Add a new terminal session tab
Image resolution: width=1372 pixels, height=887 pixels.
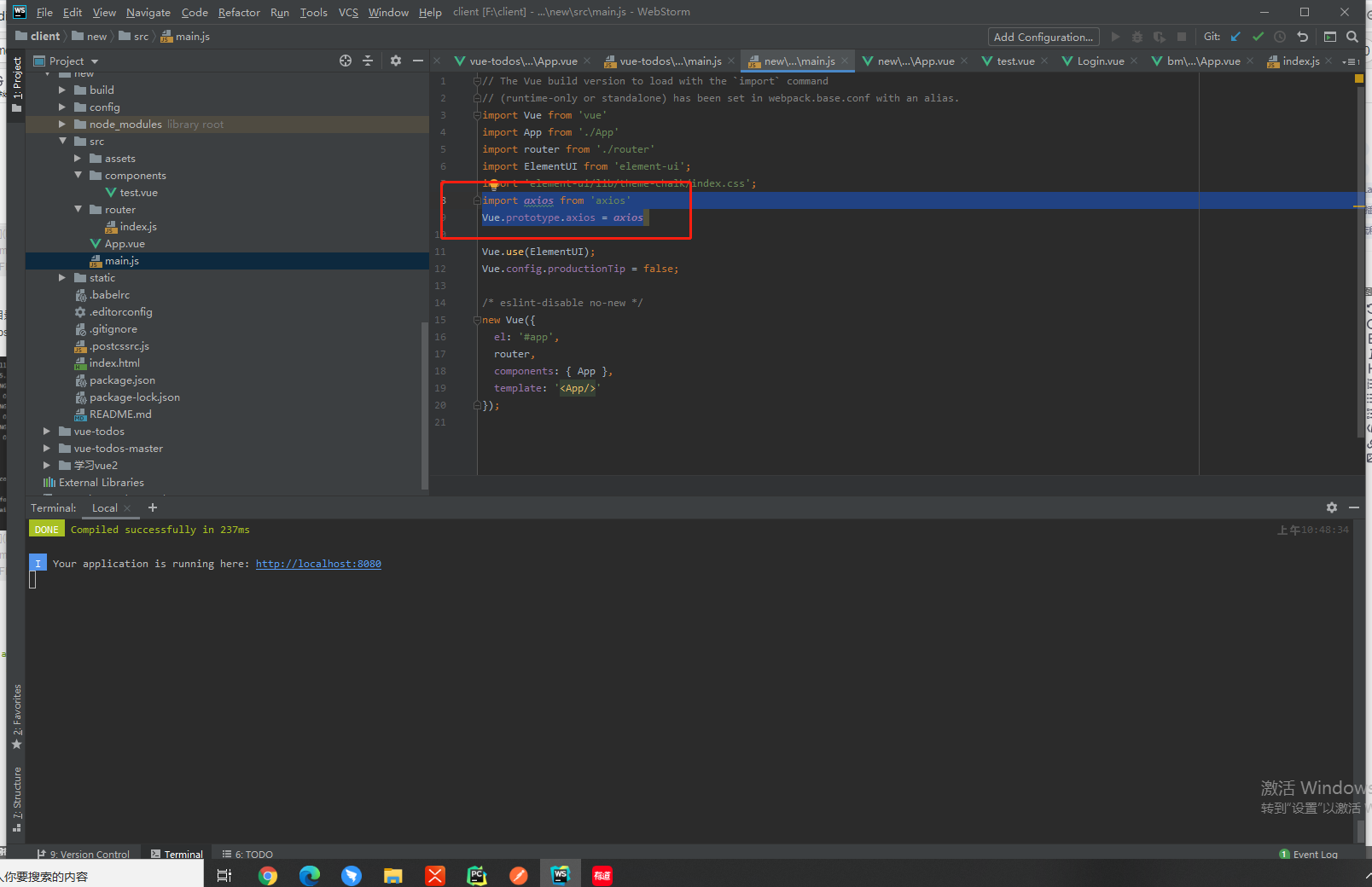point(153,507)
